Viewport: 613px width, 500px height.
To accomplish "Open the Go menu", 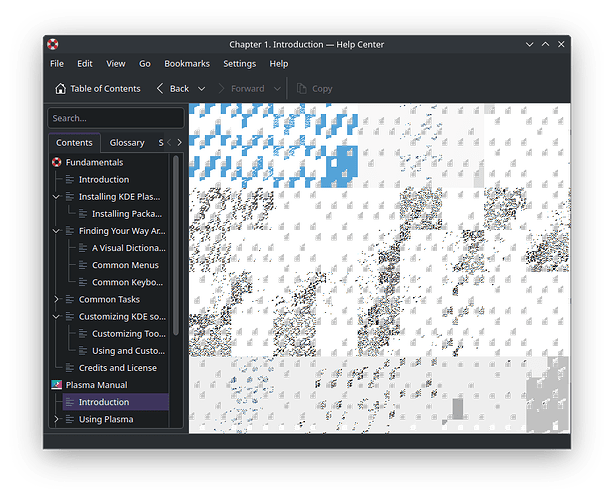I will click(x=145, y=64).
